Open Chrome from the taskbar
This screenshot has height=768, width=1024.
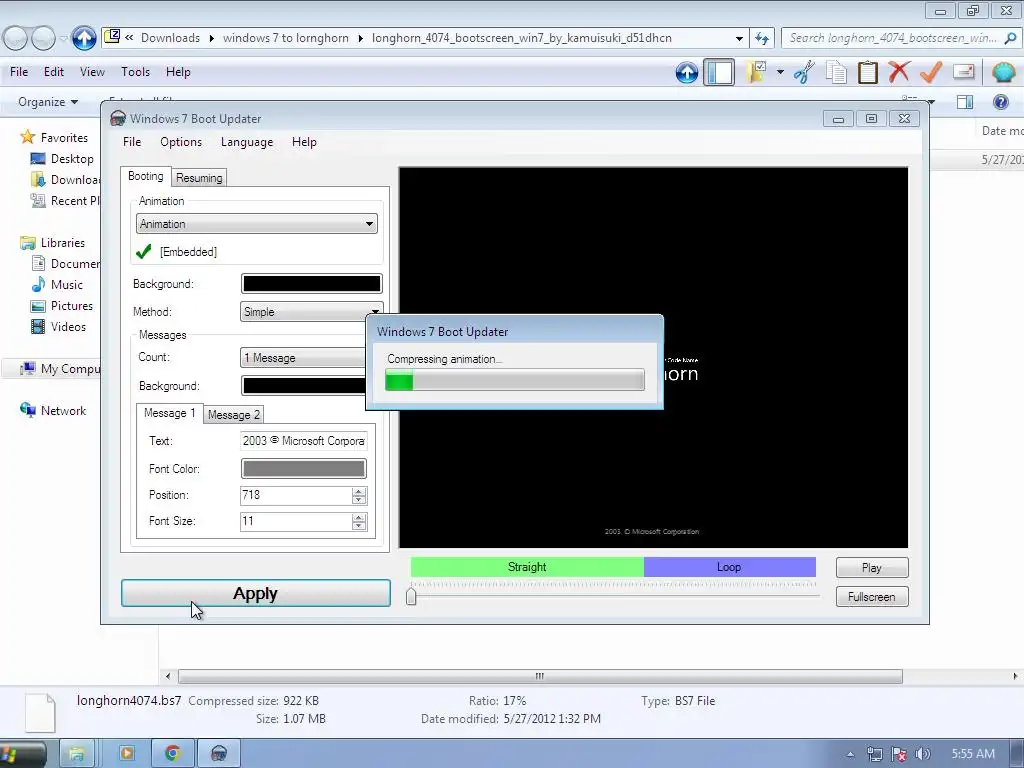pos(172,754)
